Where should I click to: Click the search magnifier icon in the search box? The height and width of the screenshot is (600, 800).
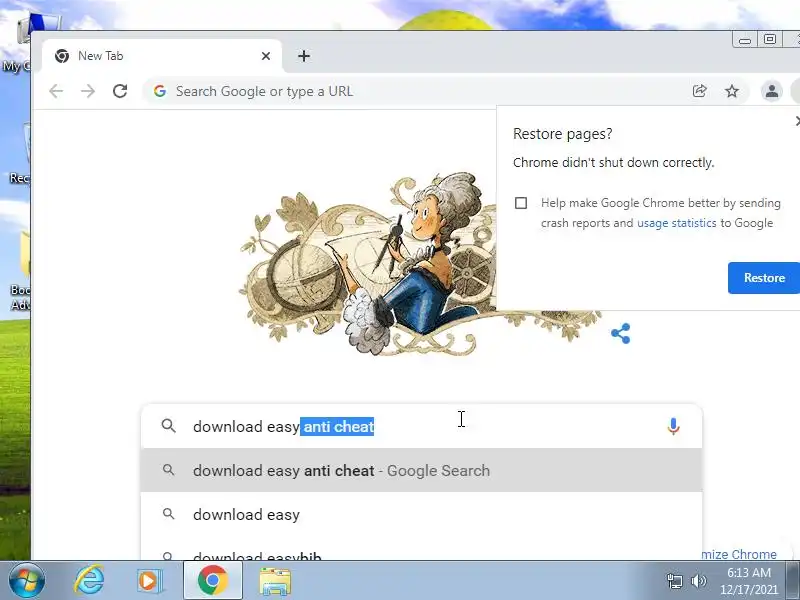[x=168, y=426]
